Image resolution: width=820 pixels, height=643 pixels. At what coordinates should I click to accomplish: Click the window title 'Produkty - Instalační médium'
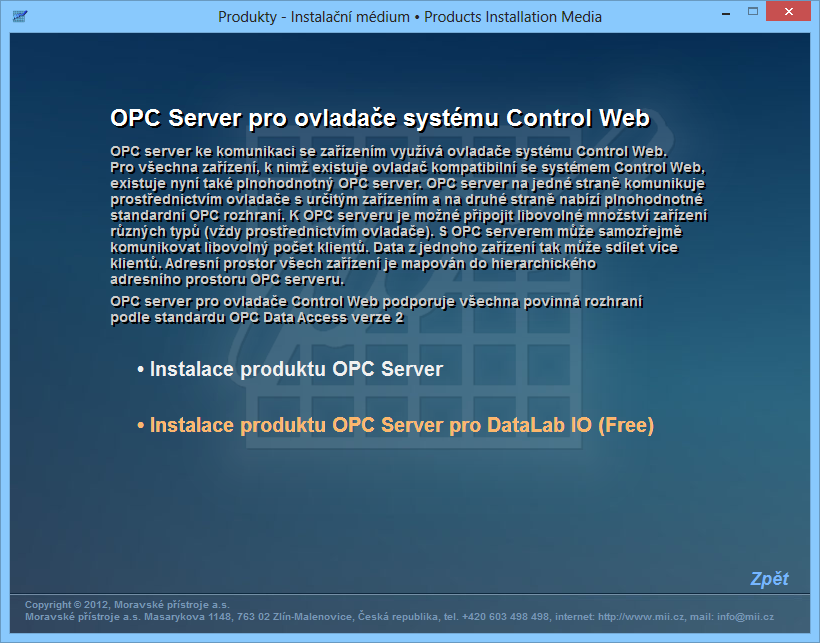[311, 17]
